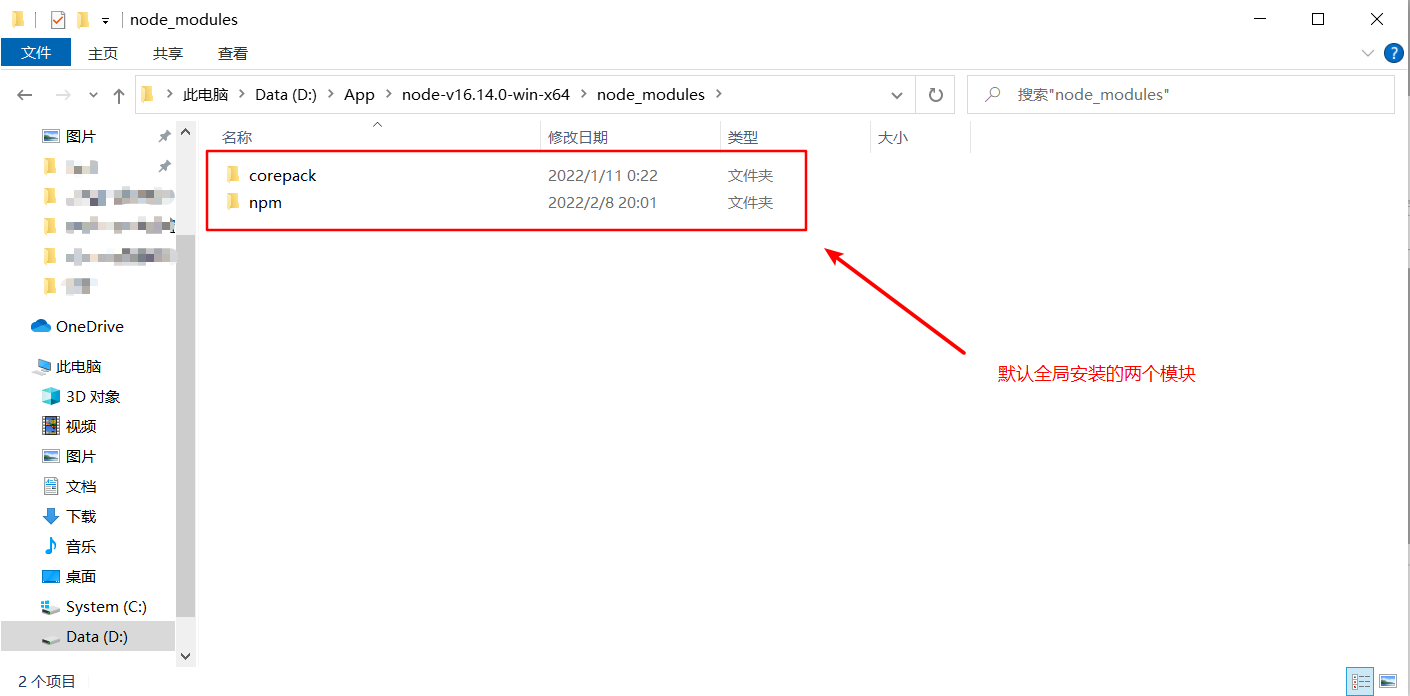Viewport: 1410px width, 696px height.
Task: Click Data (D:) breadcrumb in address bar
Action: click(x=286, y=94)
